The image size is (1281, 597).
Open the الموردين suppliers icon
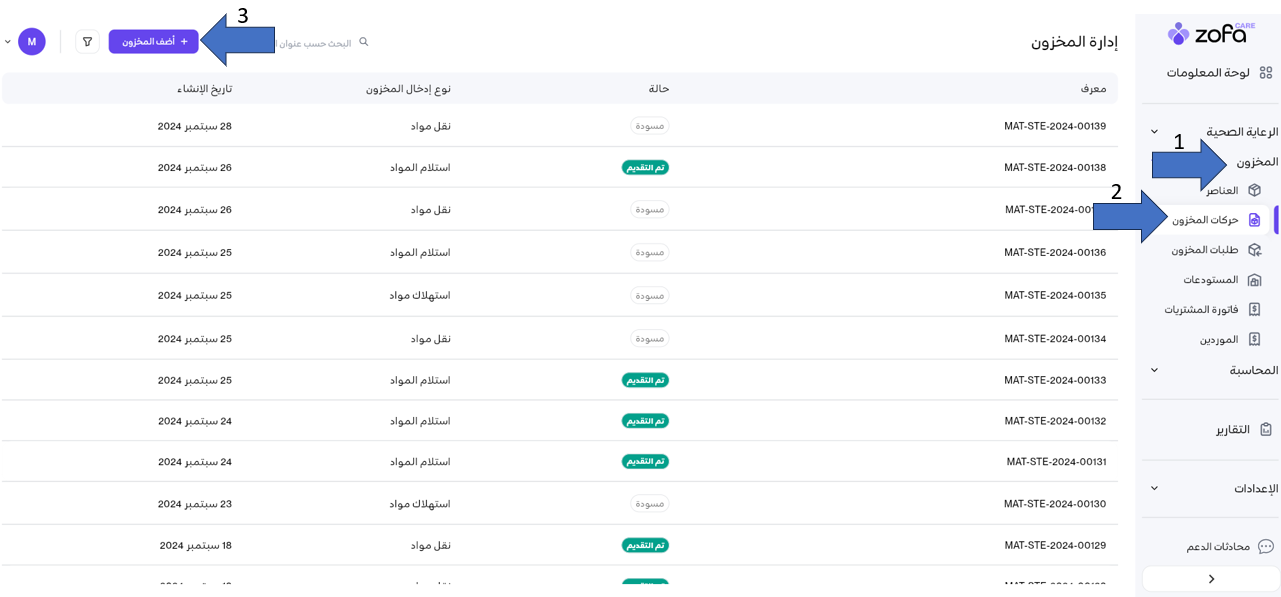pos(1254,340)
